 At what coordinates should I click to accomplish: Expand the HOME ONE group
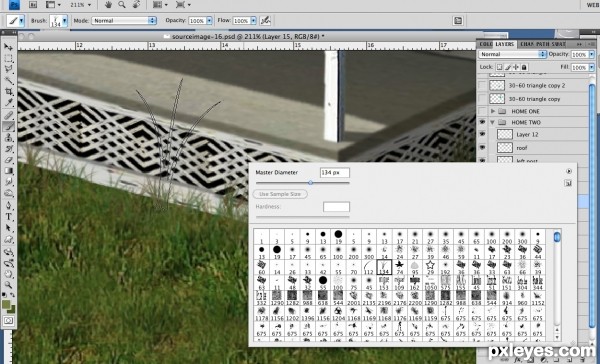493,111
